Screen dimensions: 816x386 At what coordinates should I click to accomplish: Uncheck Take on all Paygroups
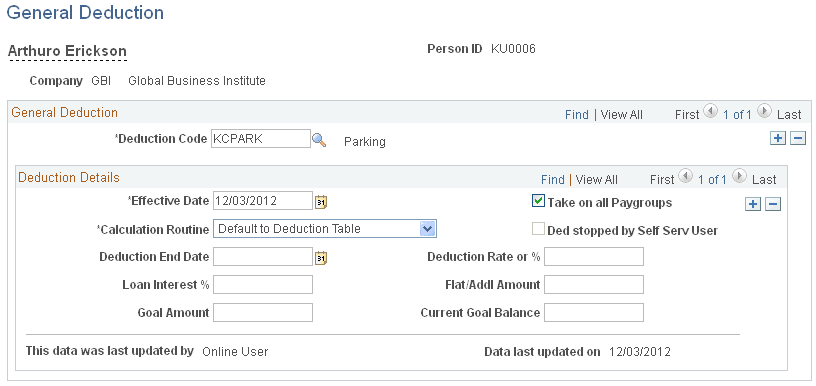coord(538,201)
